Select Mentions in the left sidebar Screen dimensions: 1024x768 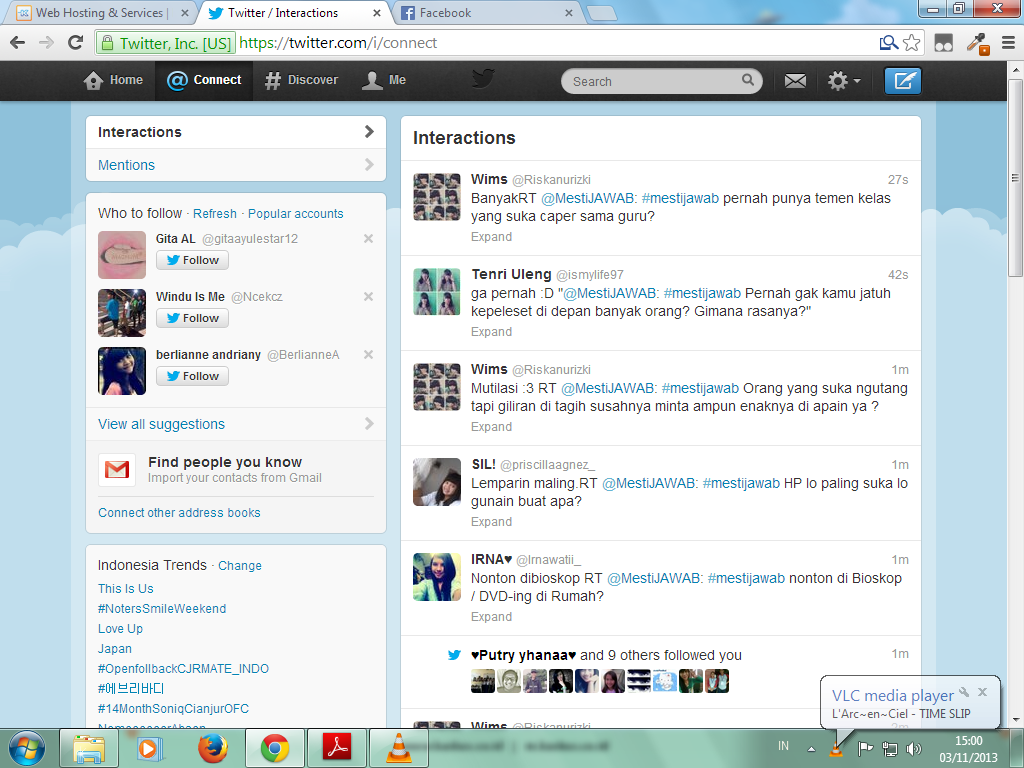coord(236,165)
